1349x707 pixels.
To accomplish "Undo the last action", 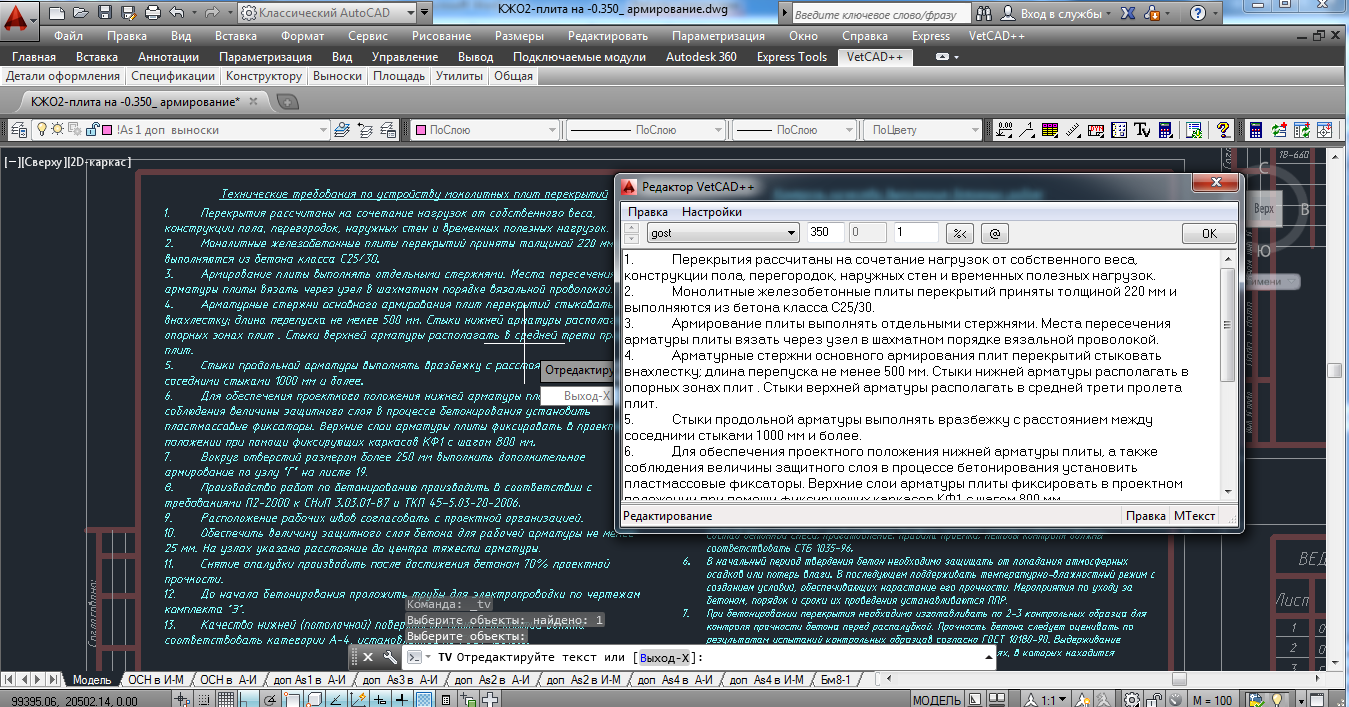I will coord(177,13).
